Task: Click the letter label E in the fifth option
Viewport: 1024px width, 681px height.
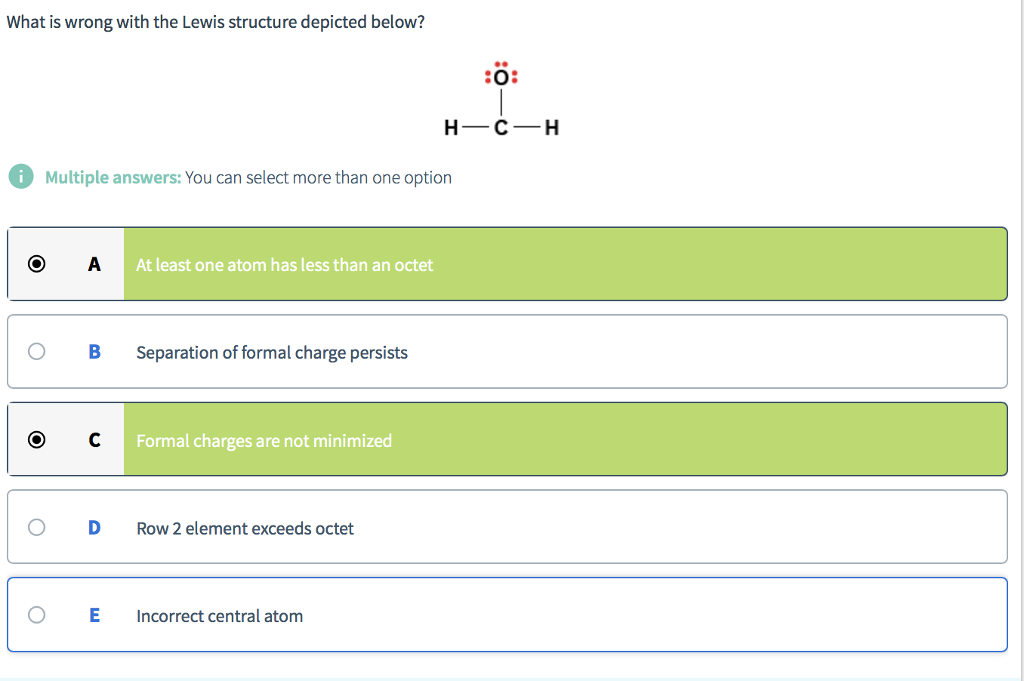Action: [x=94, y=615]
